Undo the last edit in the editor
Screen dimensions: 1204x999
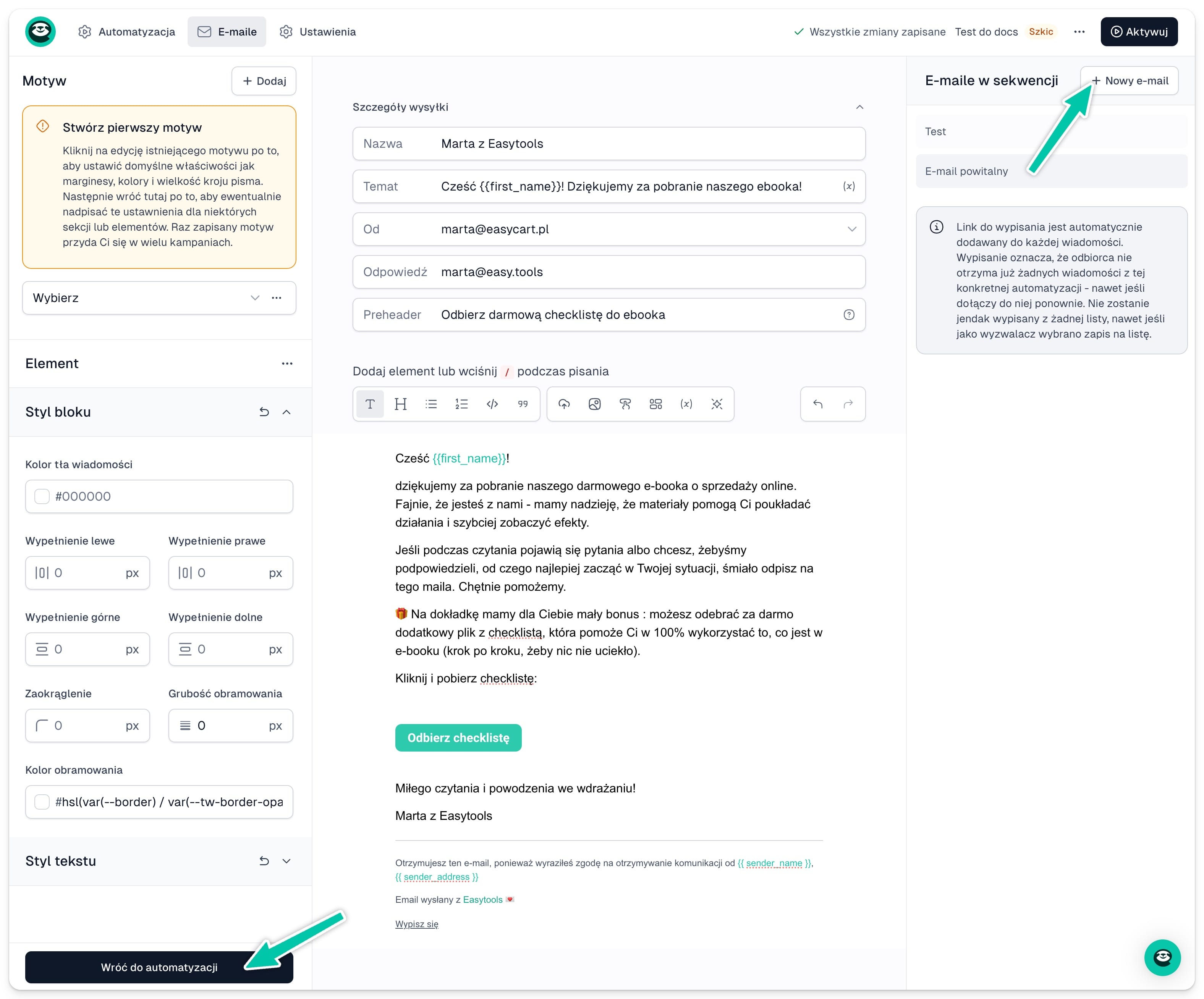(x=817, y=404)
